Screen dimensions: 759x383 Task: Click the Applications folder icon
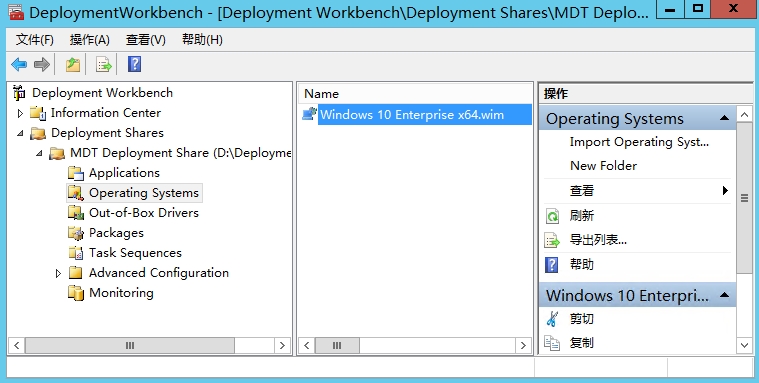pos(76,173)
